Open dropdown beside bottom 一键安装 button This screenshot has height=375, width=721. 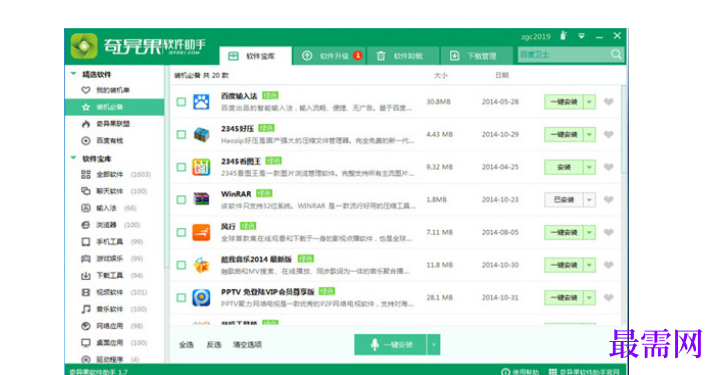pyautogui.click(x=434, y=344)
